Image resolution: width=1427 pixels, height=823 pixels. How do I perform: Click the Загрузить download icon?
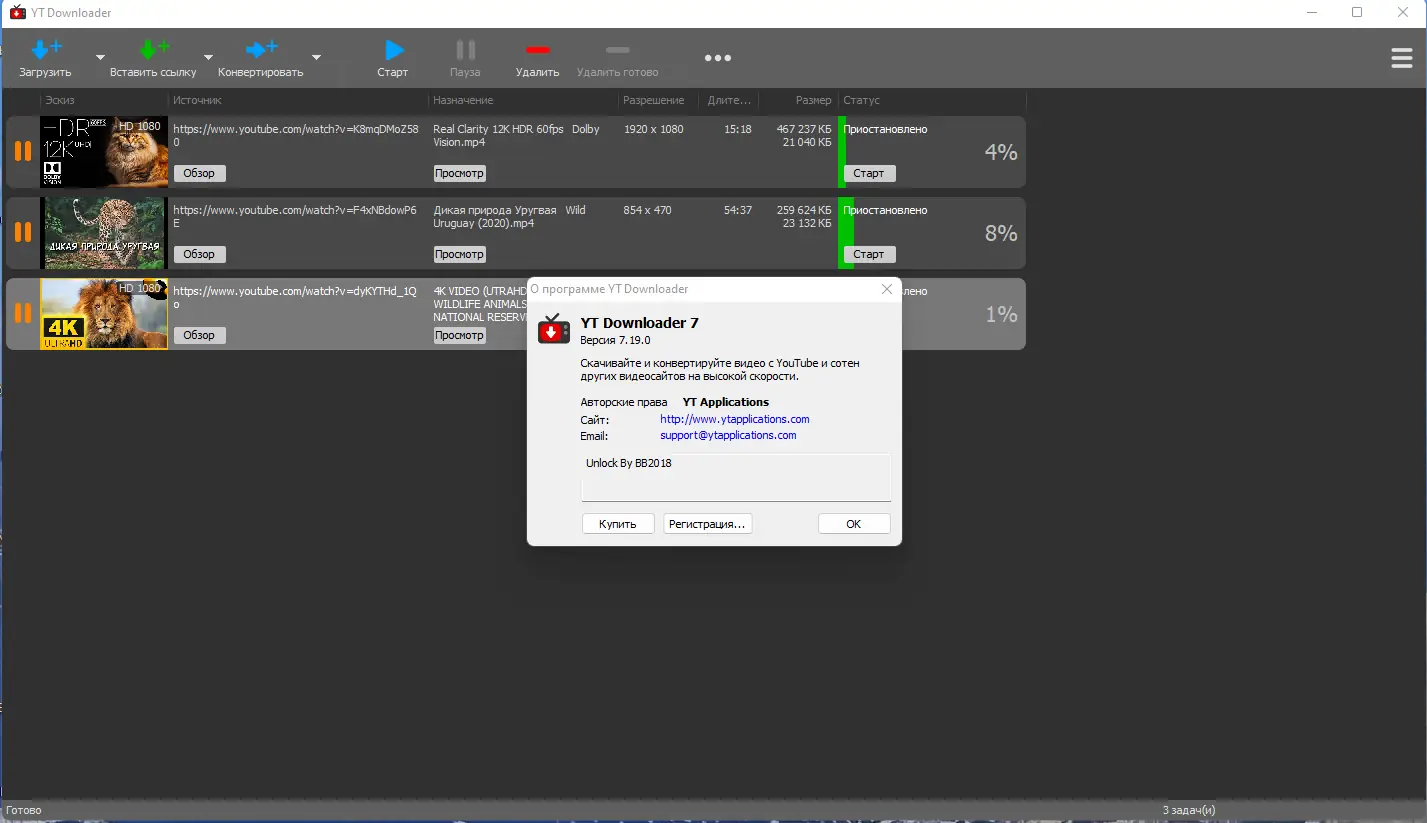[46, 47]
